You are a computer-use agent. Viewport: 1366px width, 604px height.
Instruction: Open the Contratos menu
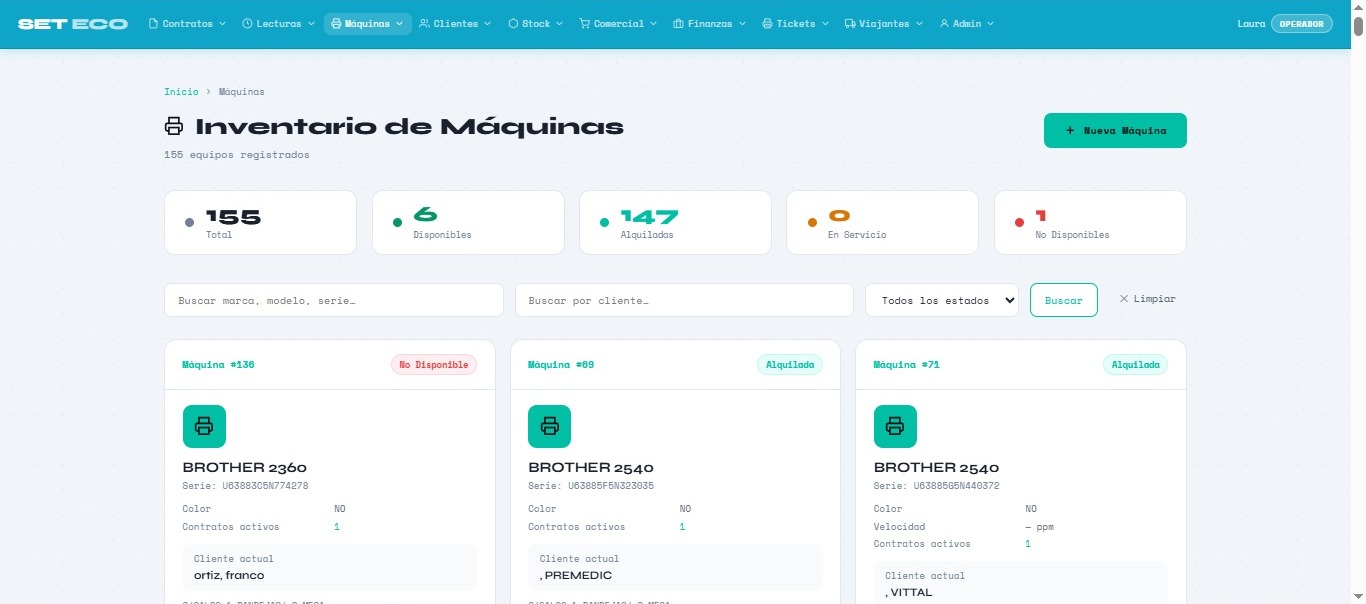click(187, 23)
